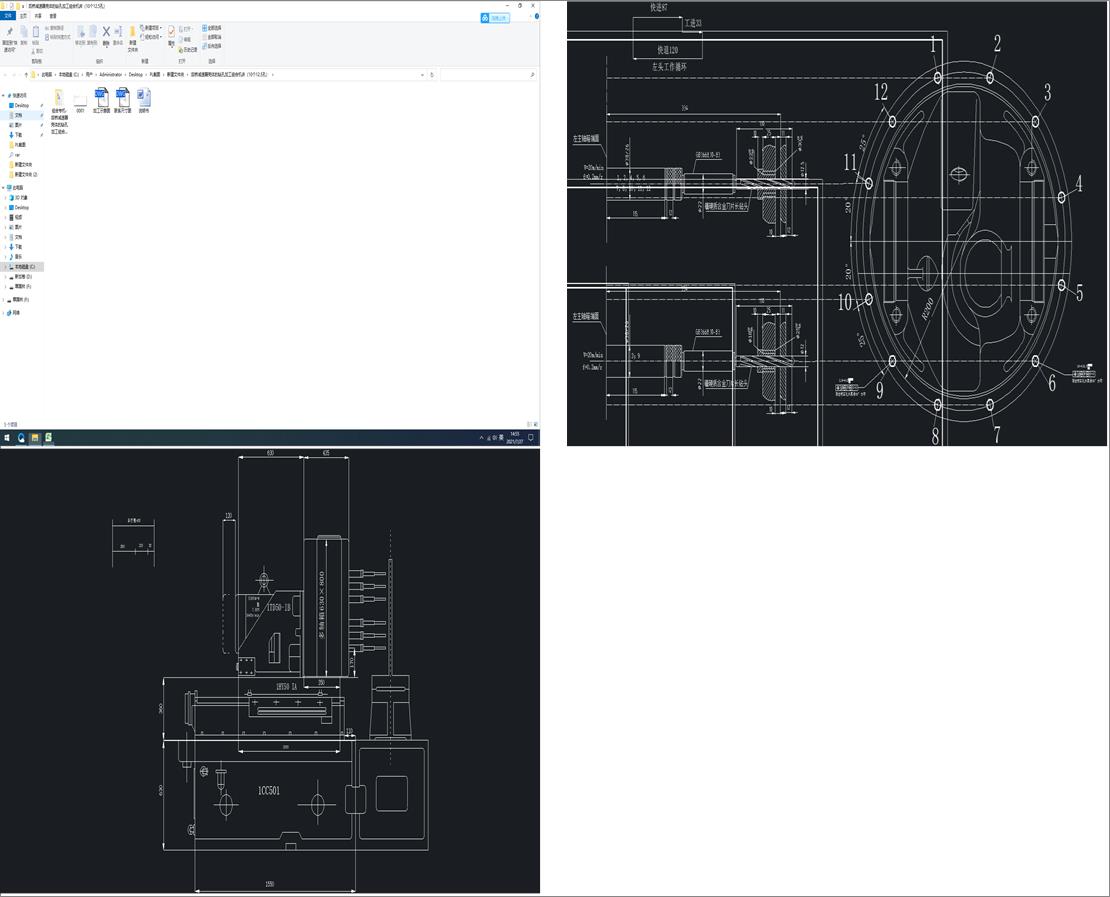
Task: Select drive (D:) in navigation pane
Action: 23,277
